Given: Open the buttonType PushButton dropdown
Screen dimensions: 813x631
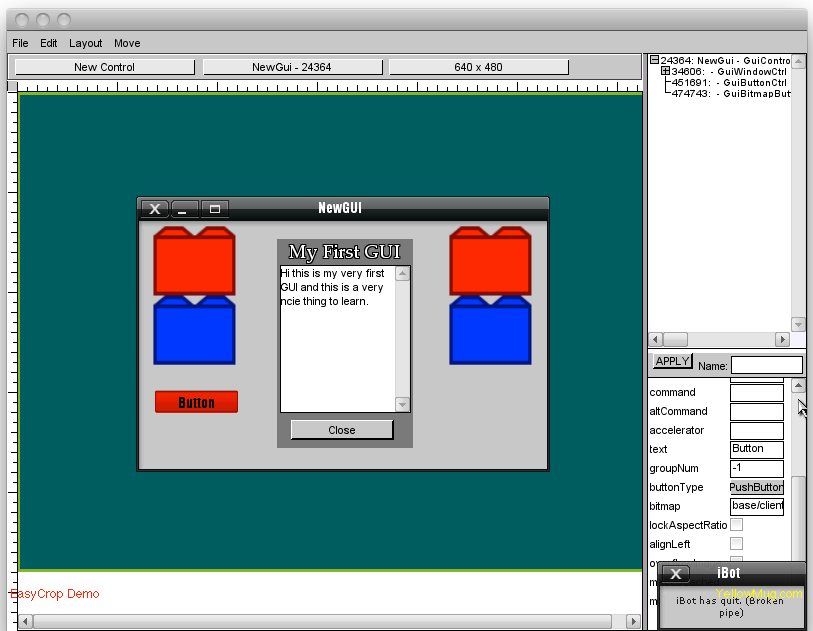Looking at the screenshot, I should click(757, 487).
